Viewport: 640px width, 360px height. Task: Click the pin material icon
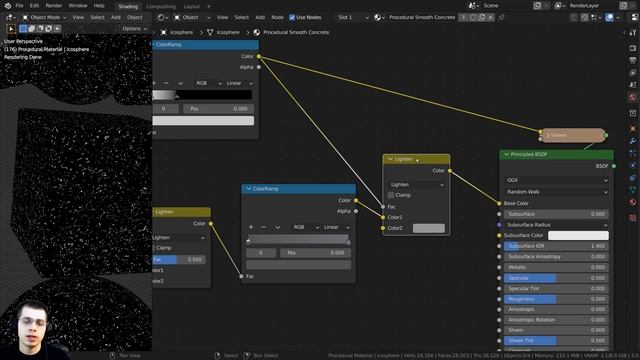pos(501,18)
